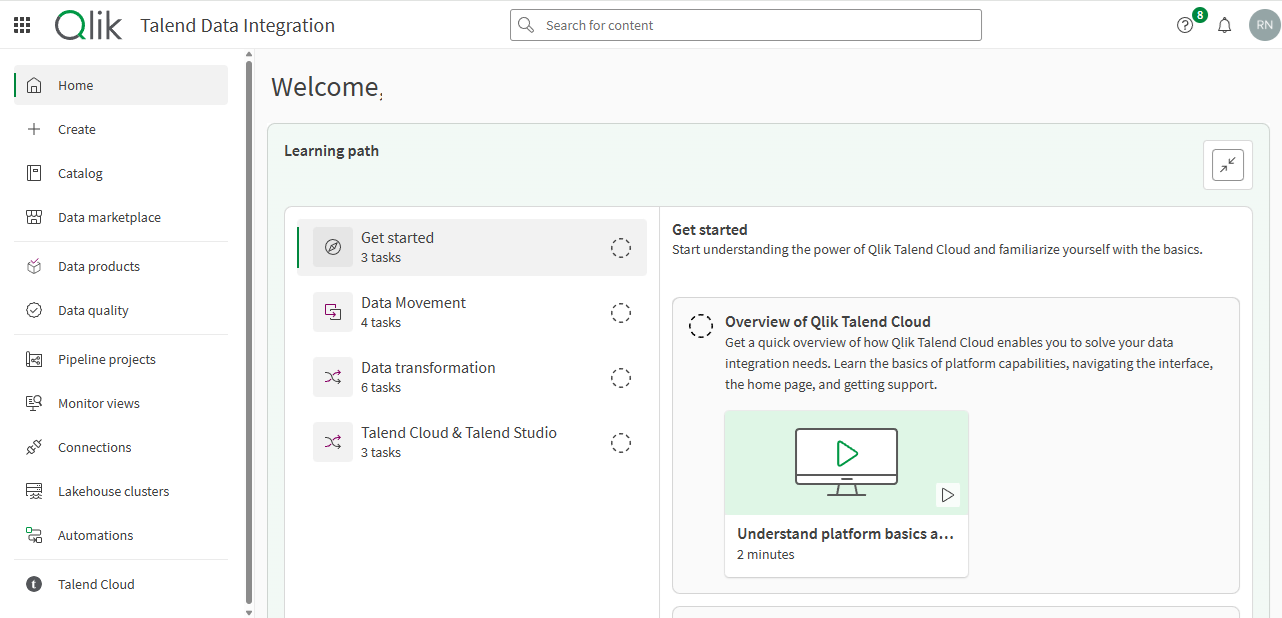
Task: Click the Search for content field
Action: pos(745,25)
